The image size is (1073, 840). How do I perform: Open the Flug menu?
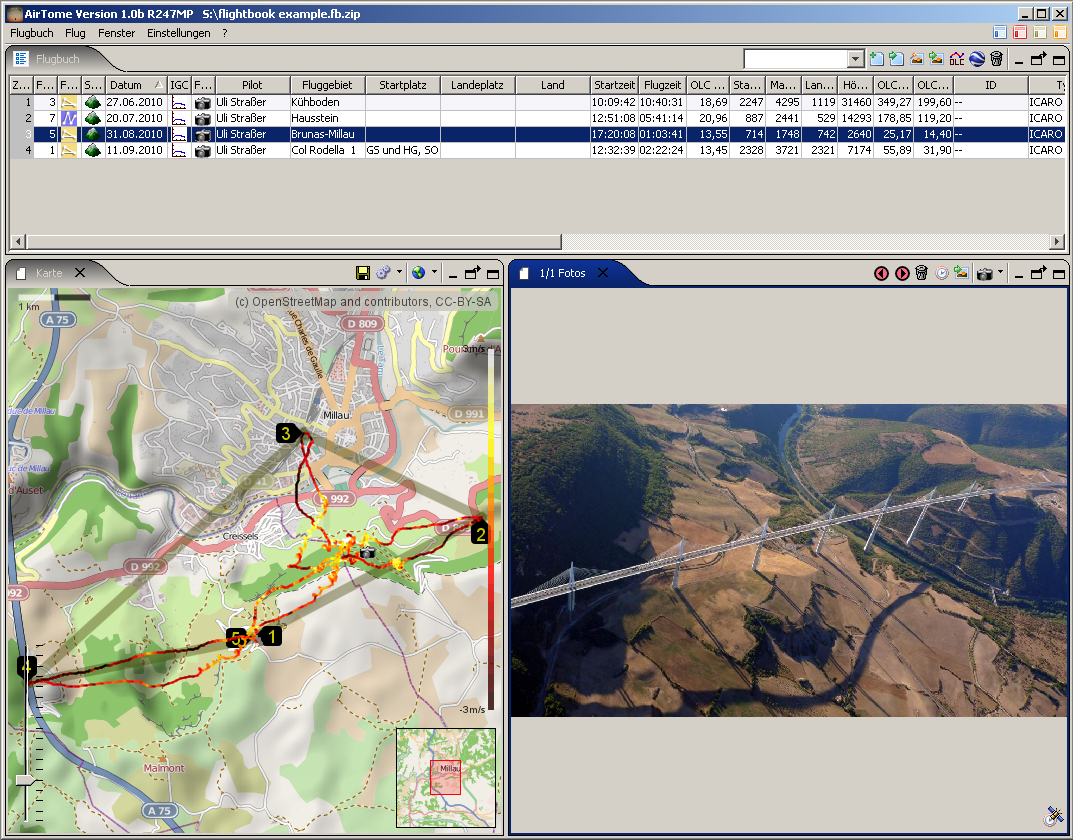click(75, 33)
